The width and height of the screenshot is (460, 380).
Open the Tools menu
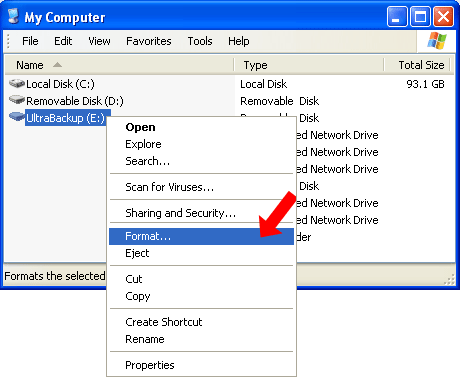click(x=200, y=41)
